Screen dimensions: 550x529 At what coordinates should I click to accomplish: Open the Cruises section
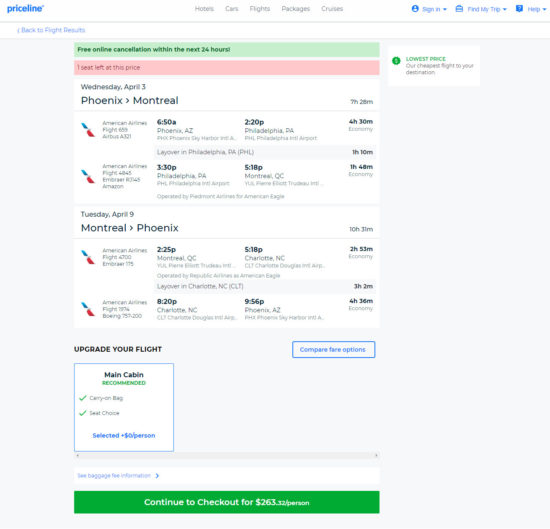pyautogui.click(x=332, y=9)
